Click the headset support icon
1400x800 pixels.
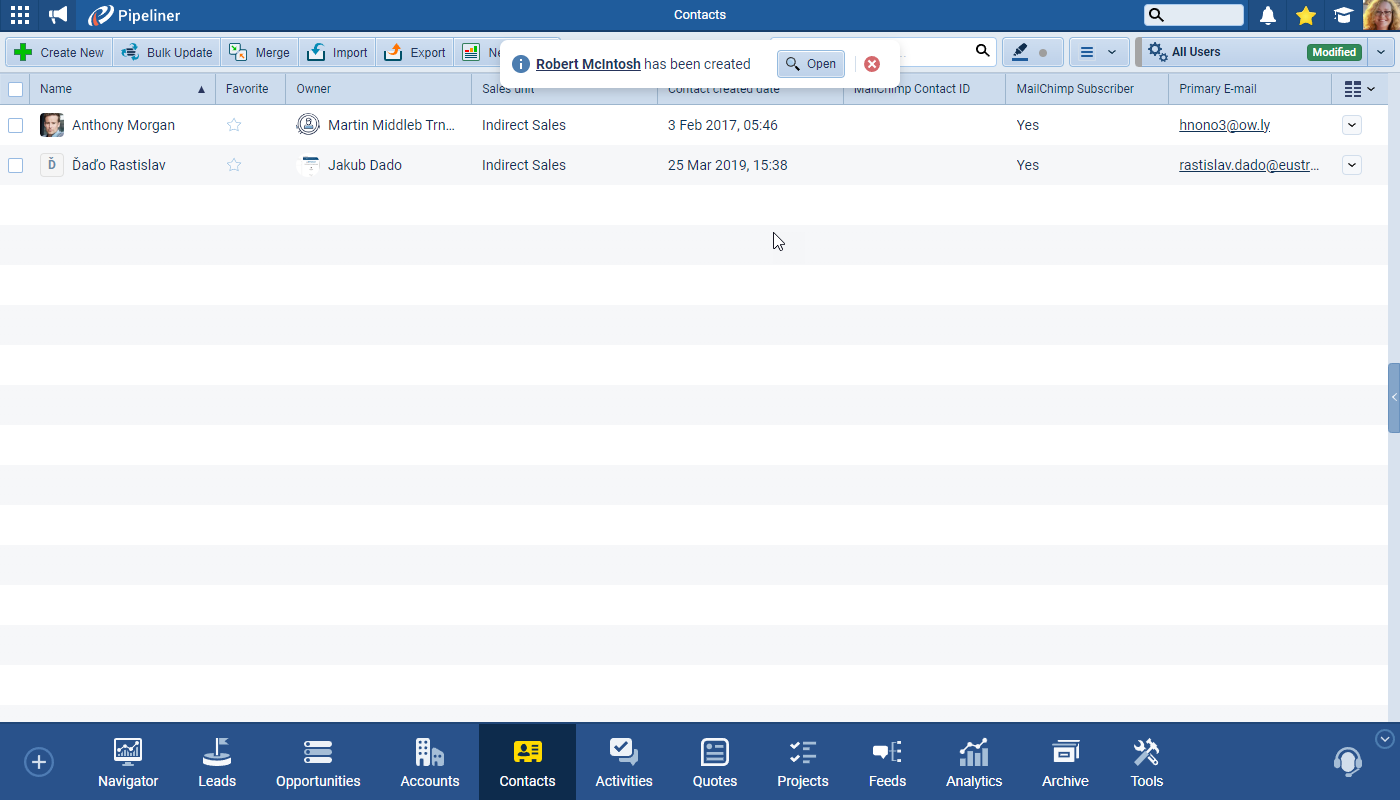pyautogui.click(x=1347, y=762)
